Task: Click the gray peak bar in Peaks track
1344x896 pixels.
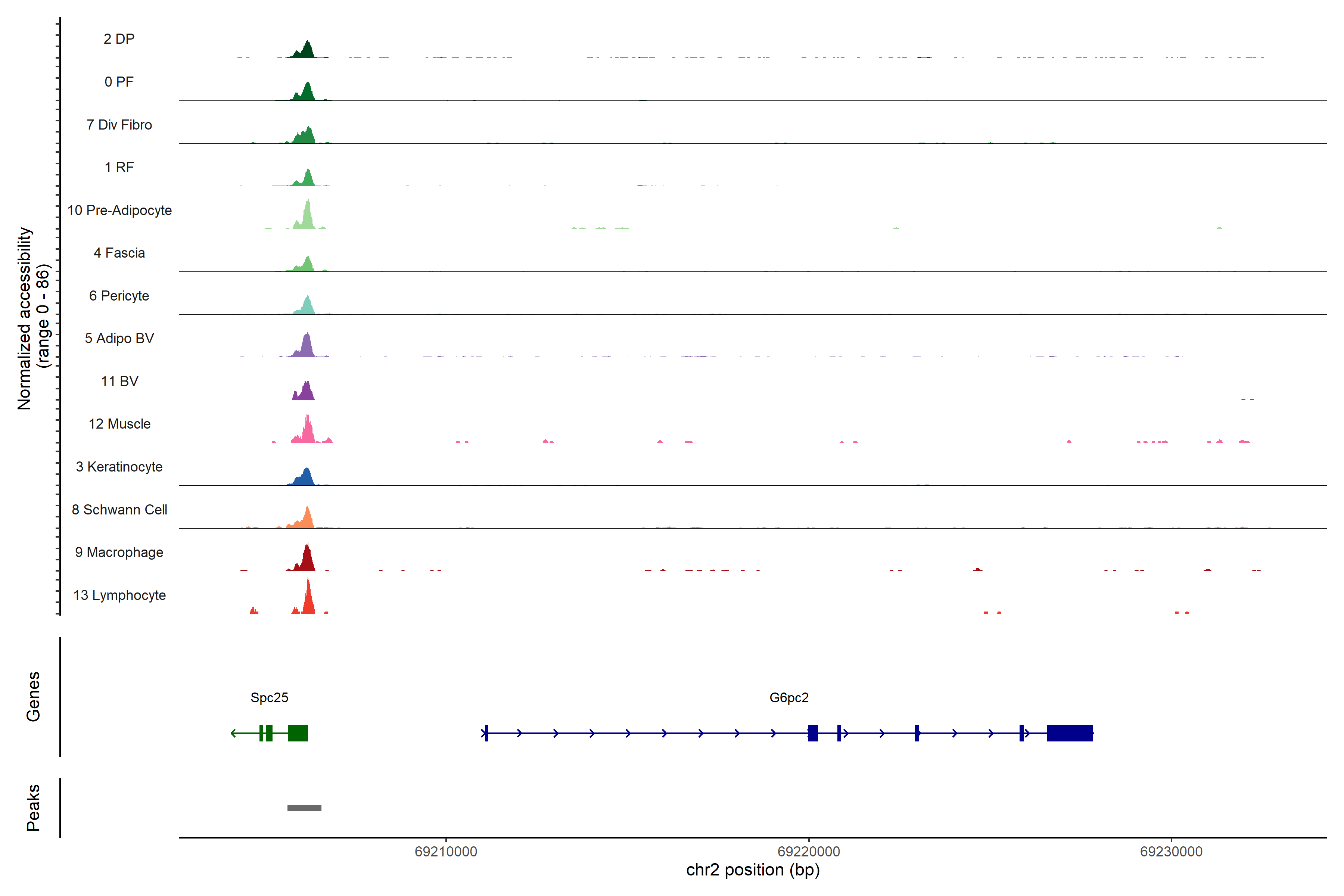Action: pos(304,808)
